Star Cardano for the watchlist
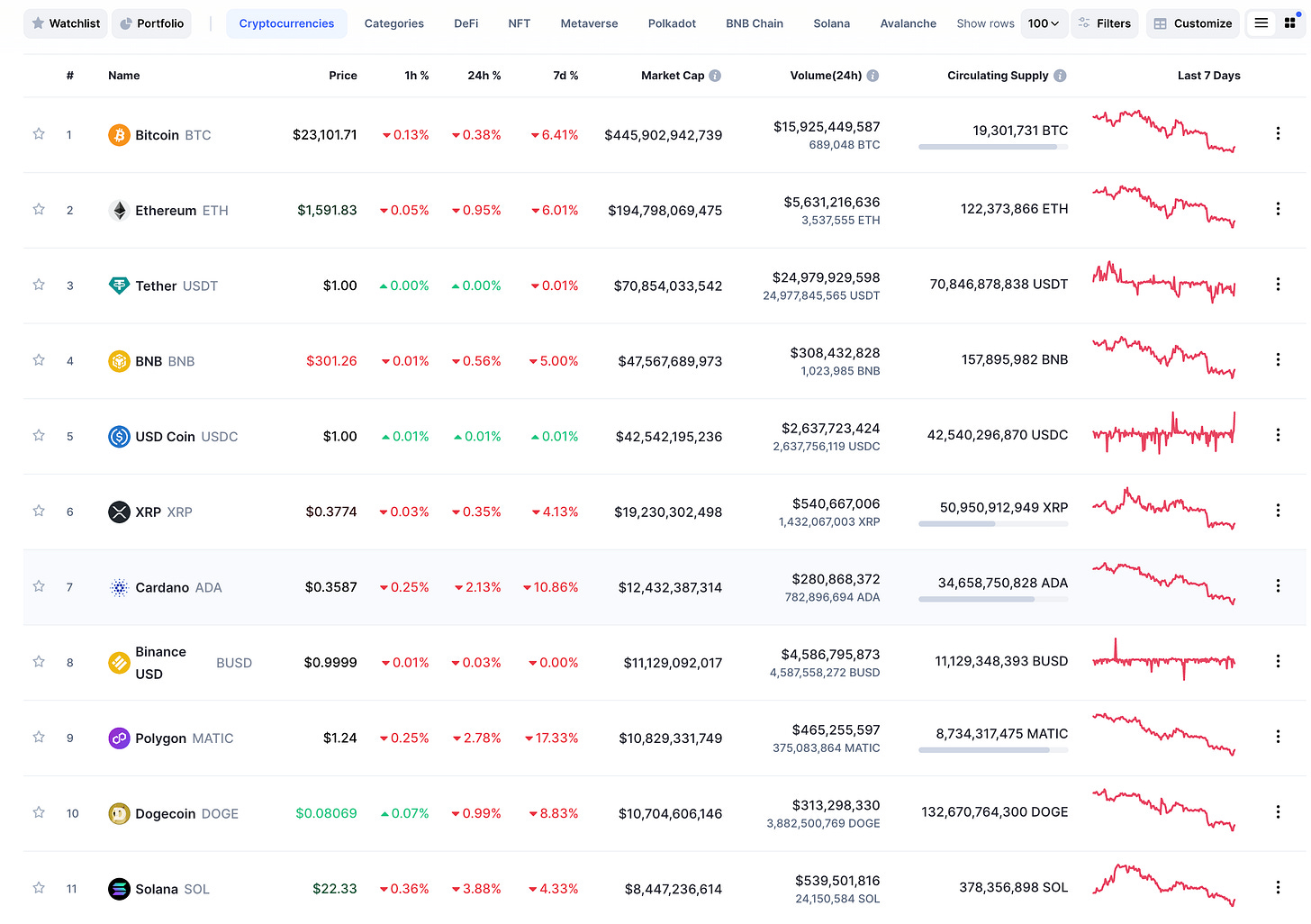1311x924 pixels. 39,586
